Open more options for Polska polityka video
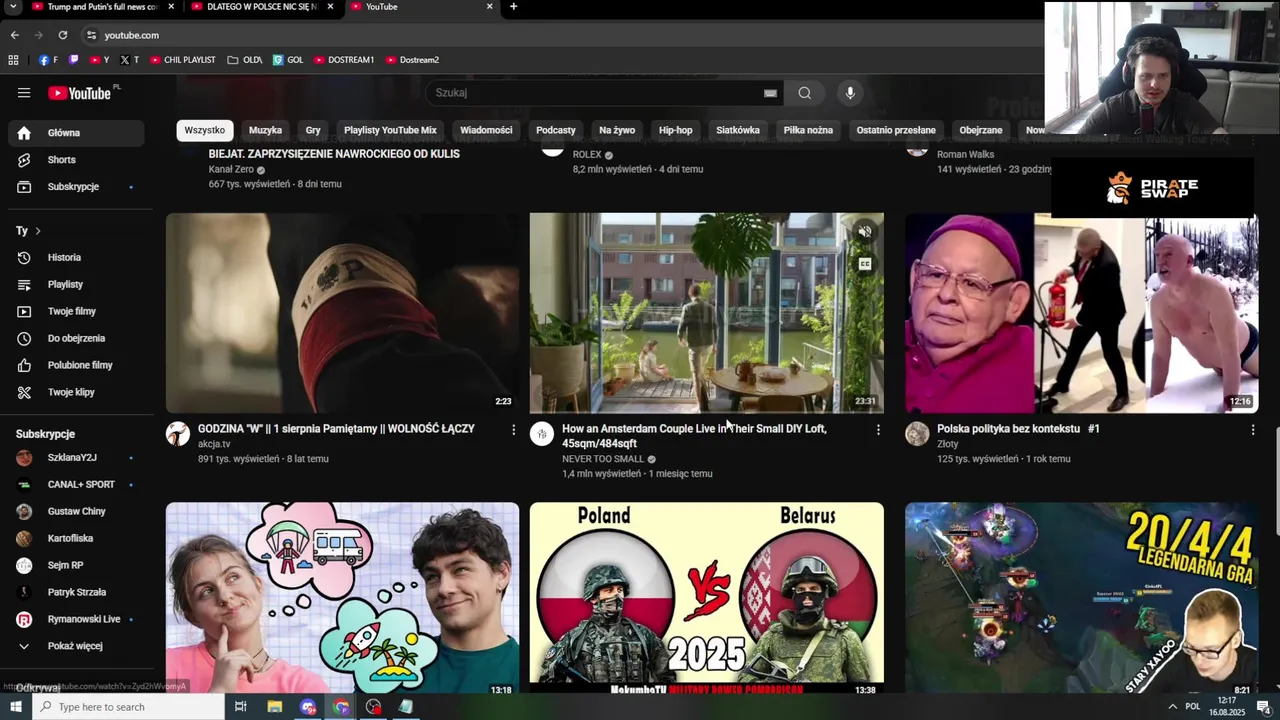This screenshot has height=720, width=1280. pyautogui.click(x=1252, y=430)
